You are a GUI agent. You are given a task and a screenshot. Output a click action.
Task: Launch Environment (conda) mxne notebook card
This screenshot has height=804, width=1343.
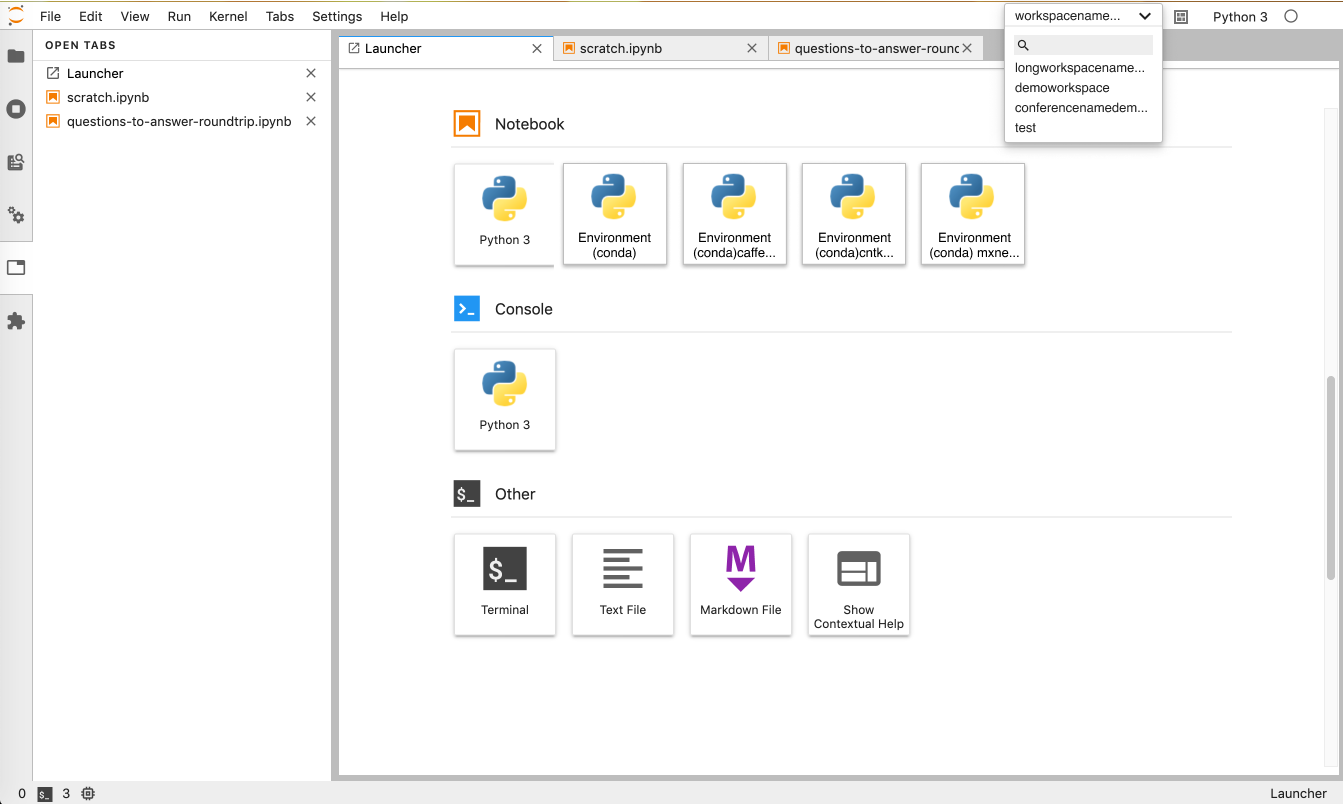[973, 214]
